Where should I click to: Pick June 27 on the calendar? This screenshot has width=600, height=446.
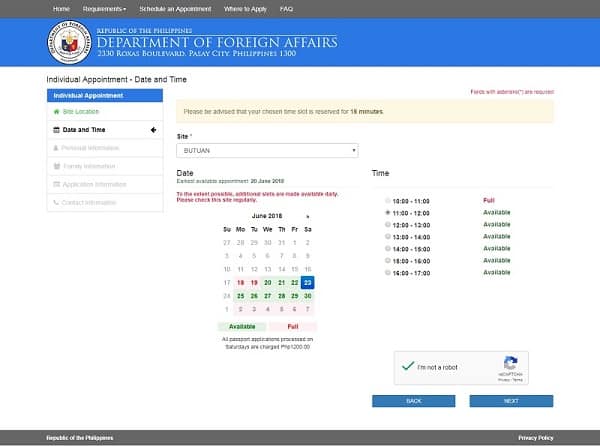[x=267, y=296]
